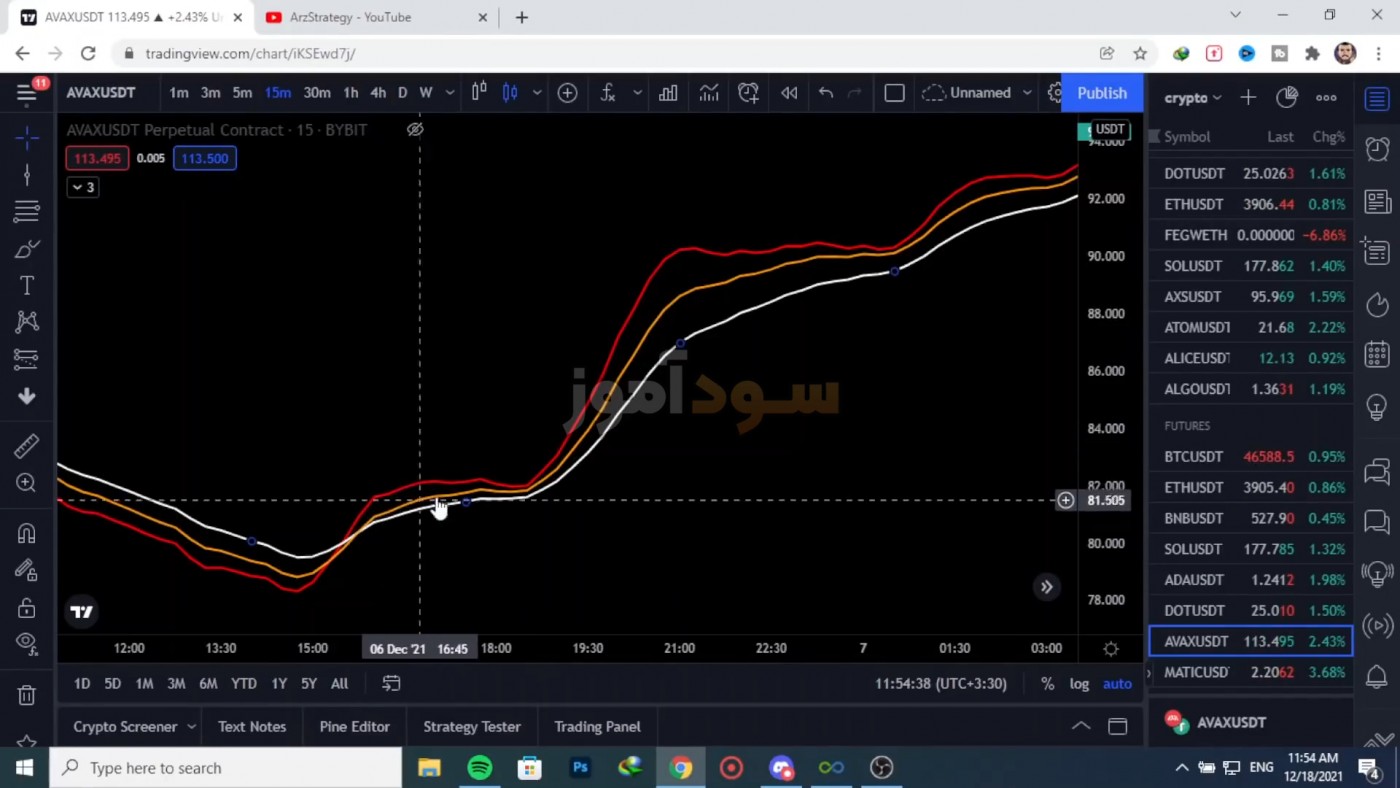Select the text annotation tool
Image resolution: width=1400 pixels, height=788 pixels.
click(x=27, y=285)
